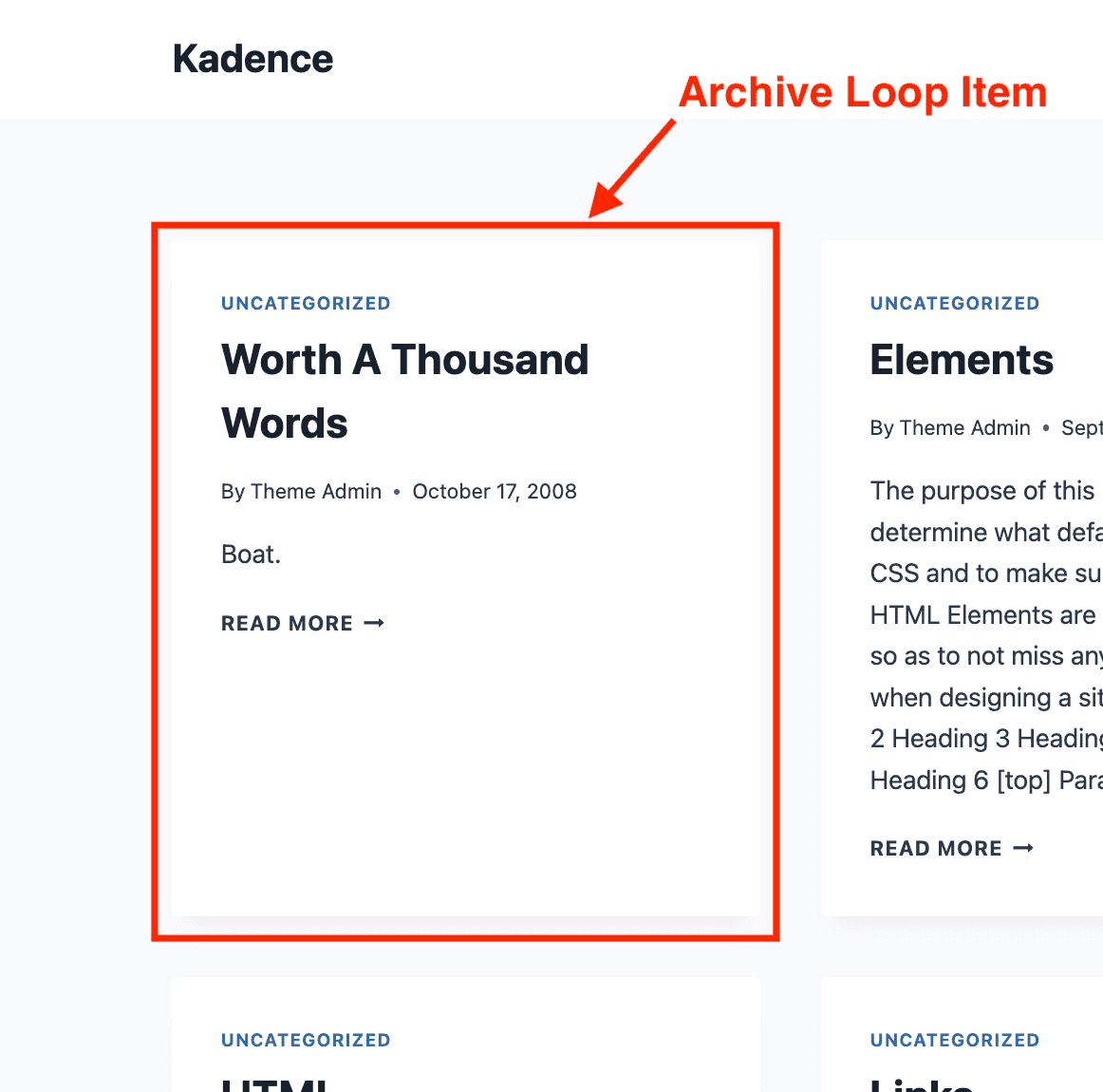Image resolution: width=1103 pixels, height=1092 pixels.
Task: Click the October 17, 2008 date link
Action: point(495,491)
